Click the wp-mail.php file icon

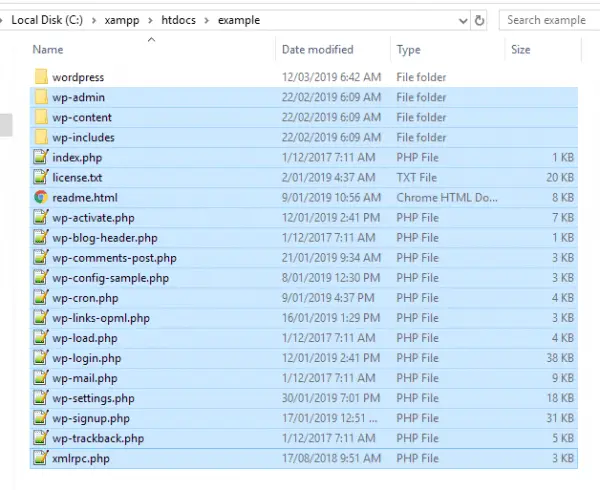click(41, 378)
